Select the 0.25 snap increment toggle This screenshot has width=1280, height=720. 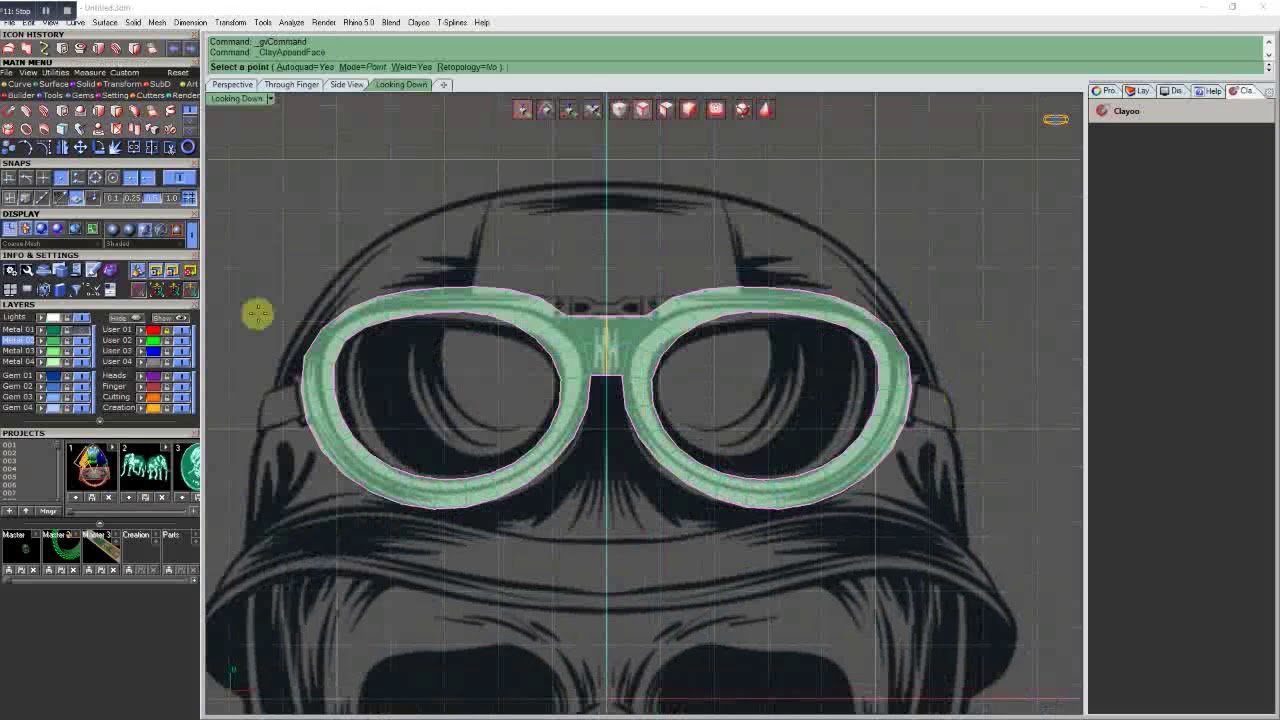click(x=132, y=198)
